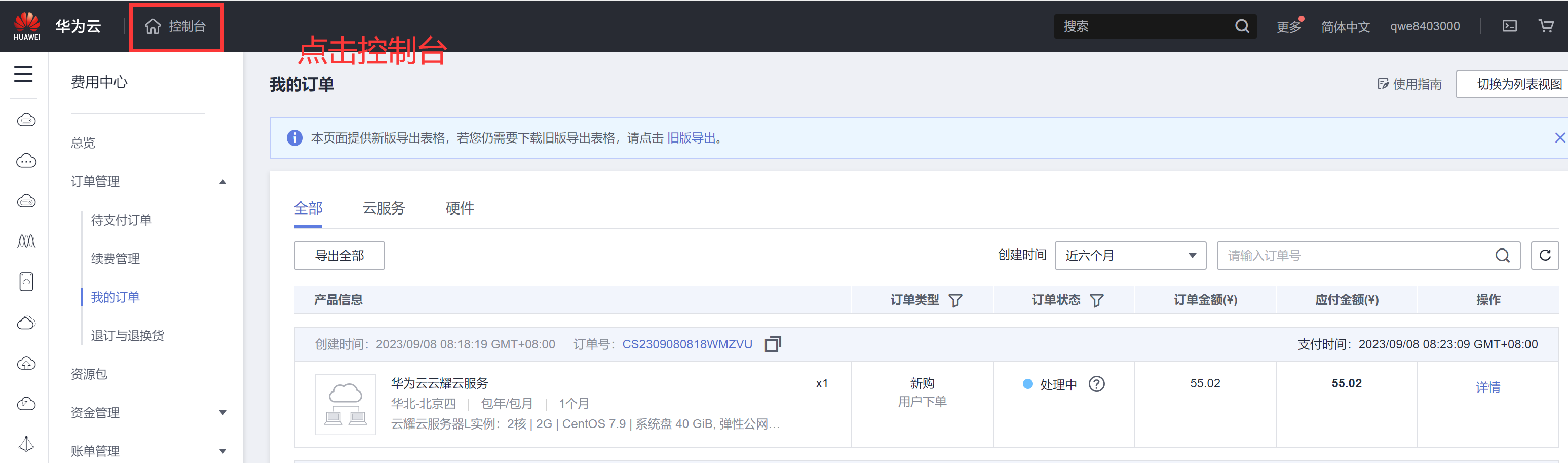
Task: Click the cloud upload sidebar icon
Action: 25,363
